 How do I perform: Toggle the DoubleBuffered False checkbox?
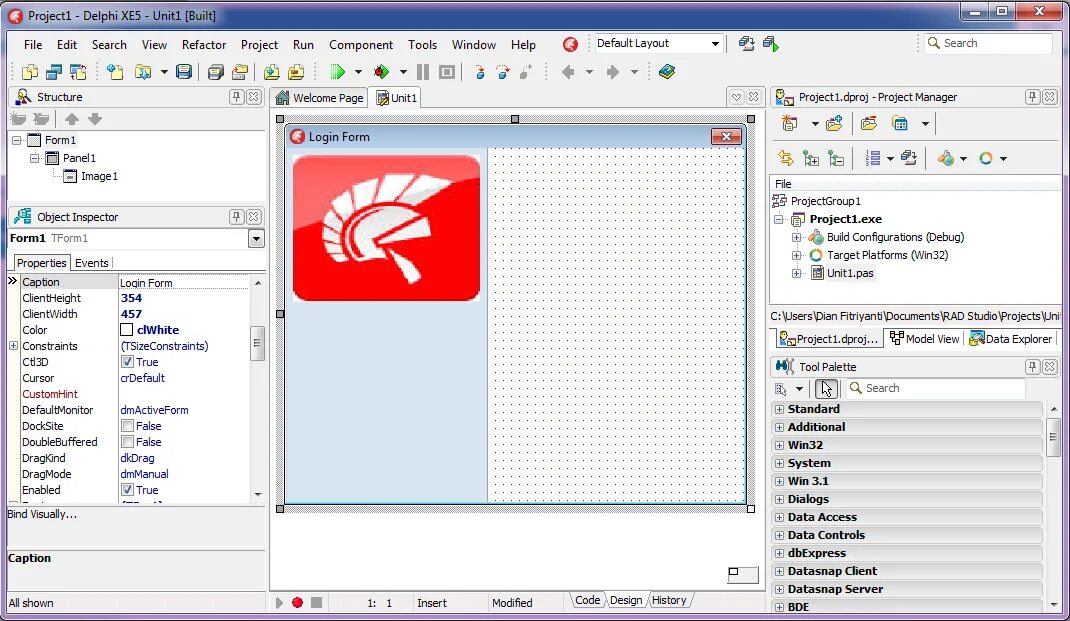click(x=127, y=442)
